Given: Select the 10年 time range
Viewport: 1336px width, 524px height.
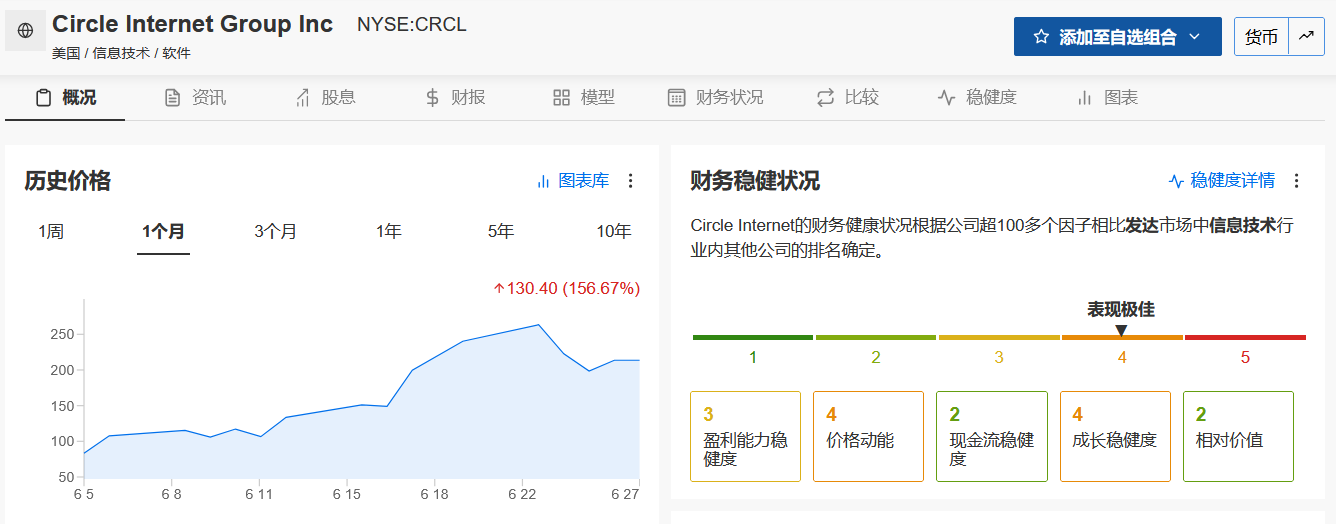Looking at the screenshot, I should [x=614, y=232].
